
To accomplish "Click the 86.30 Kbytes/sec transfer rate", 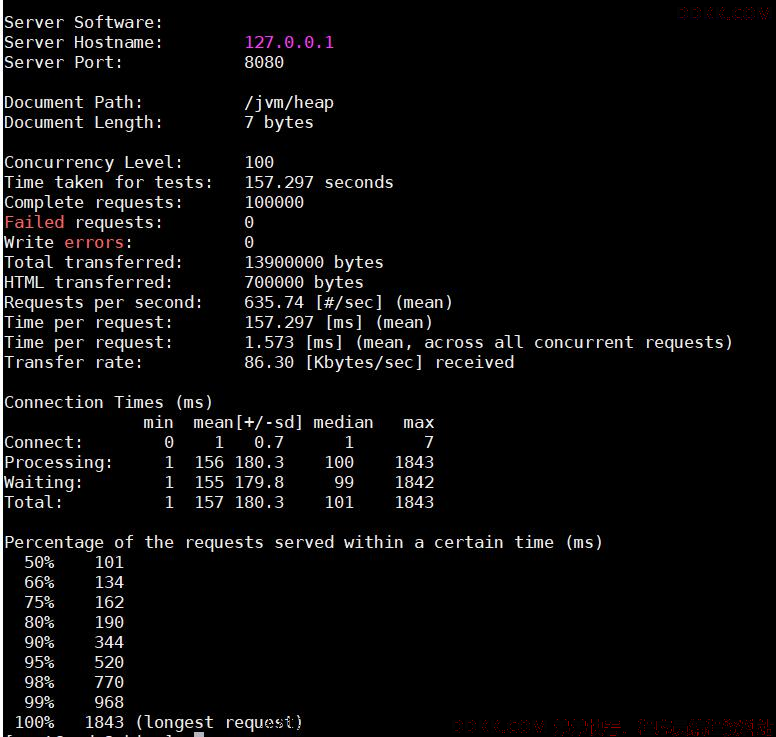I will click(x=379, y=362).
